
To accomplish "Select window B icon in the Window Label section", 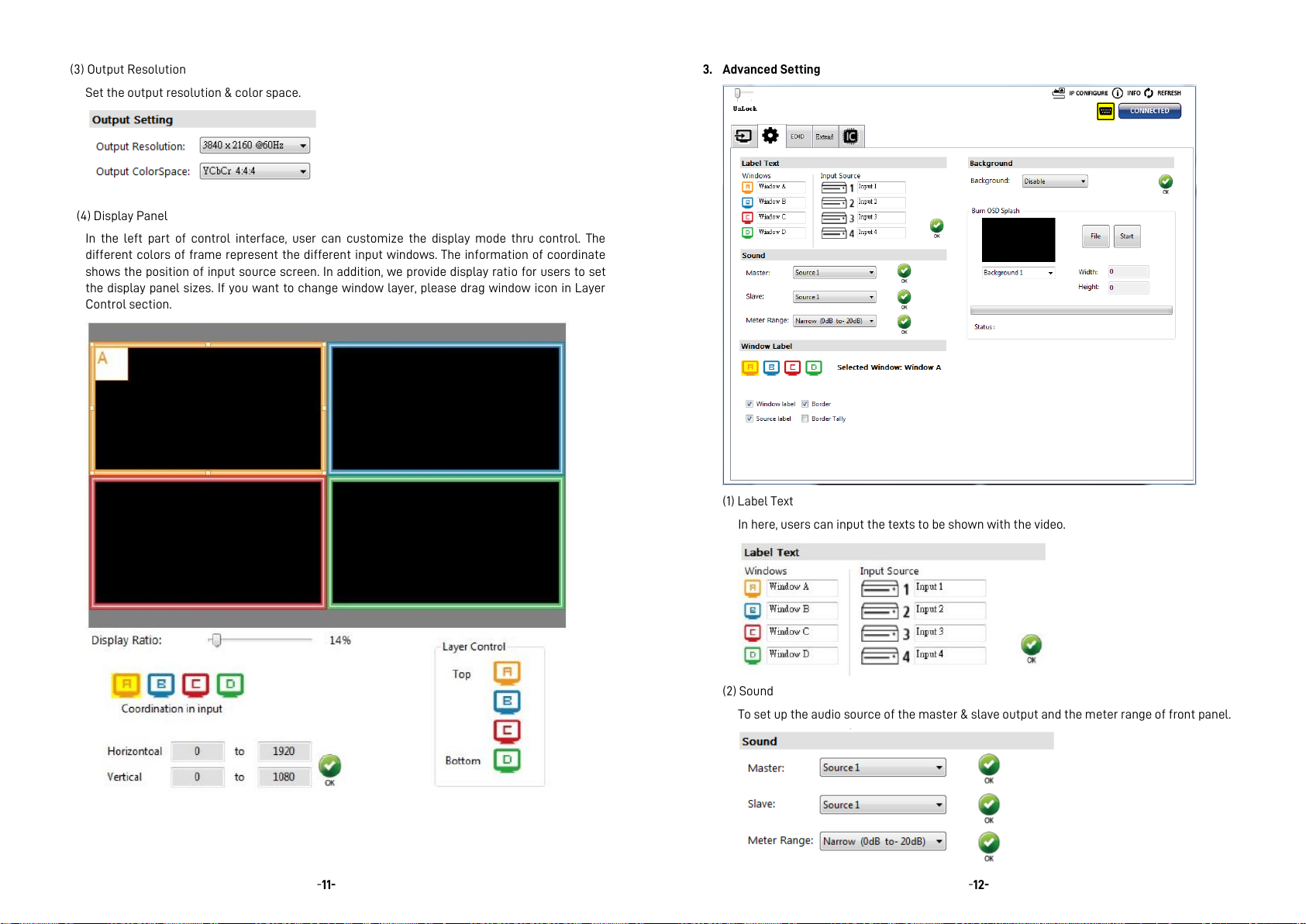I will pos(771,367).
